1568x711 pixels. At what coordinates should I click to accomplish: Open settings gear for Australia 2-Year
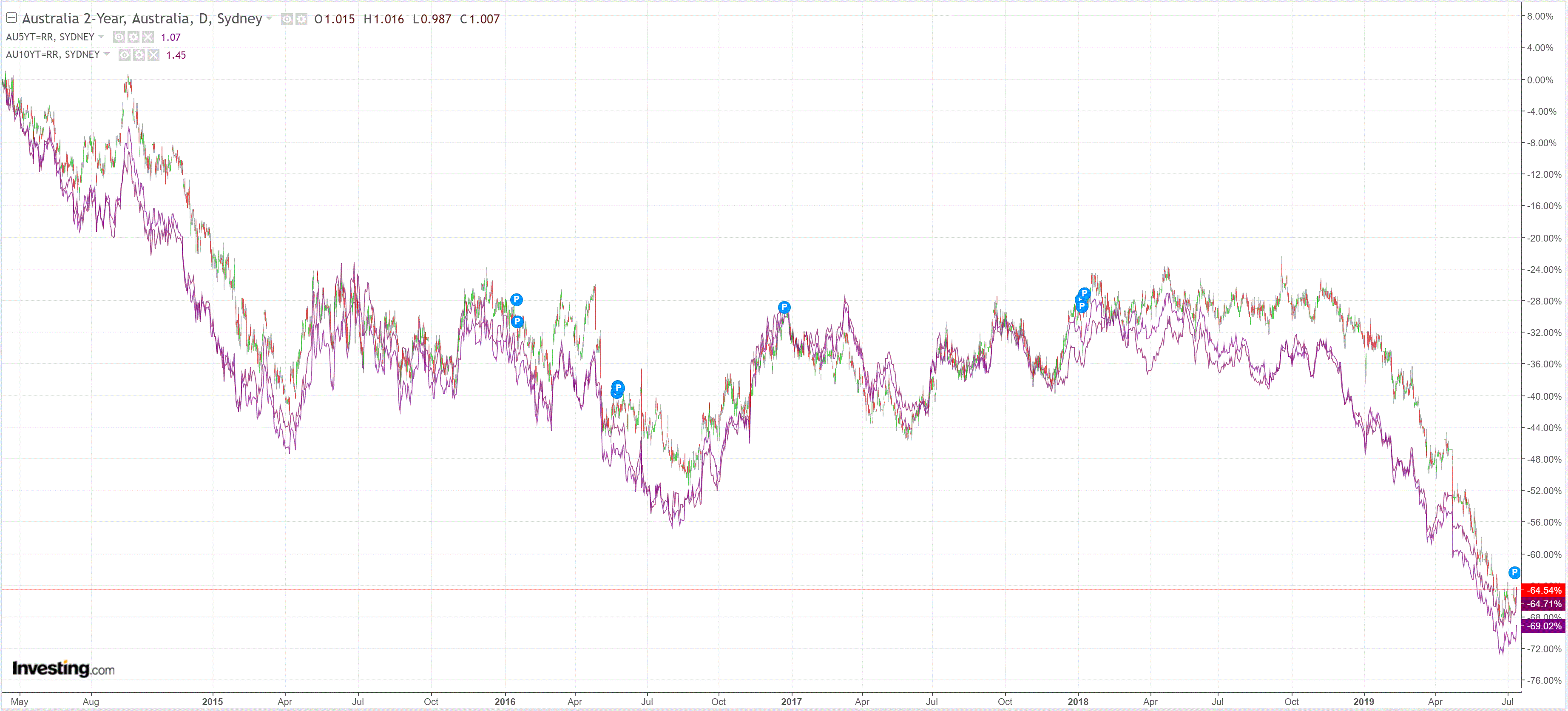click(301, 20)
